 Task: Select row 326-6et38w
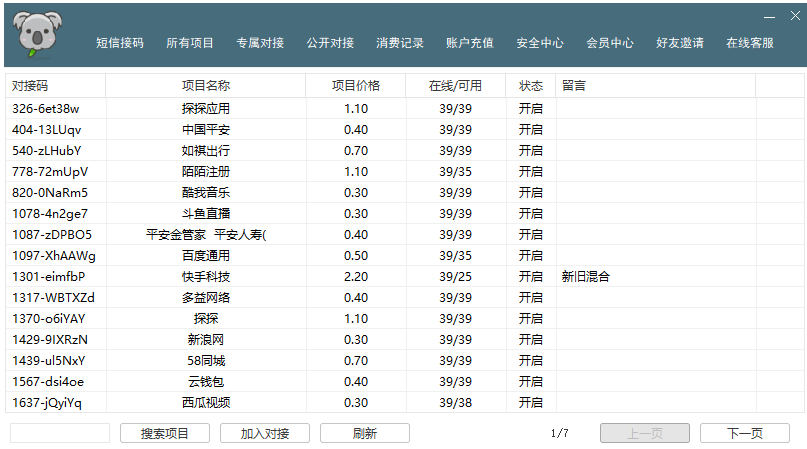click(x=405, y=109)
